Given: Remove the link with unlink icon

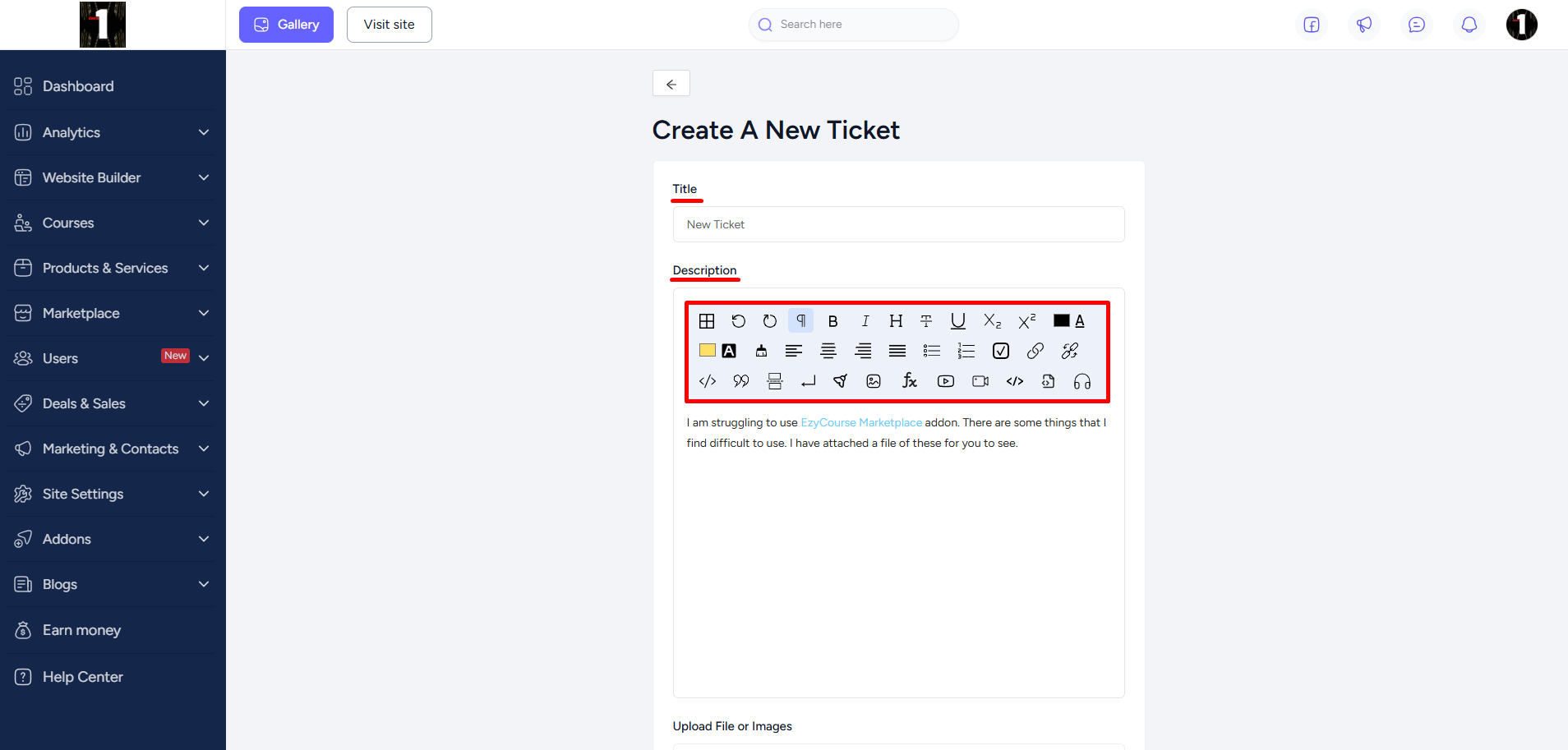Looking at the screenshot, I should [x=1069, y=352].
